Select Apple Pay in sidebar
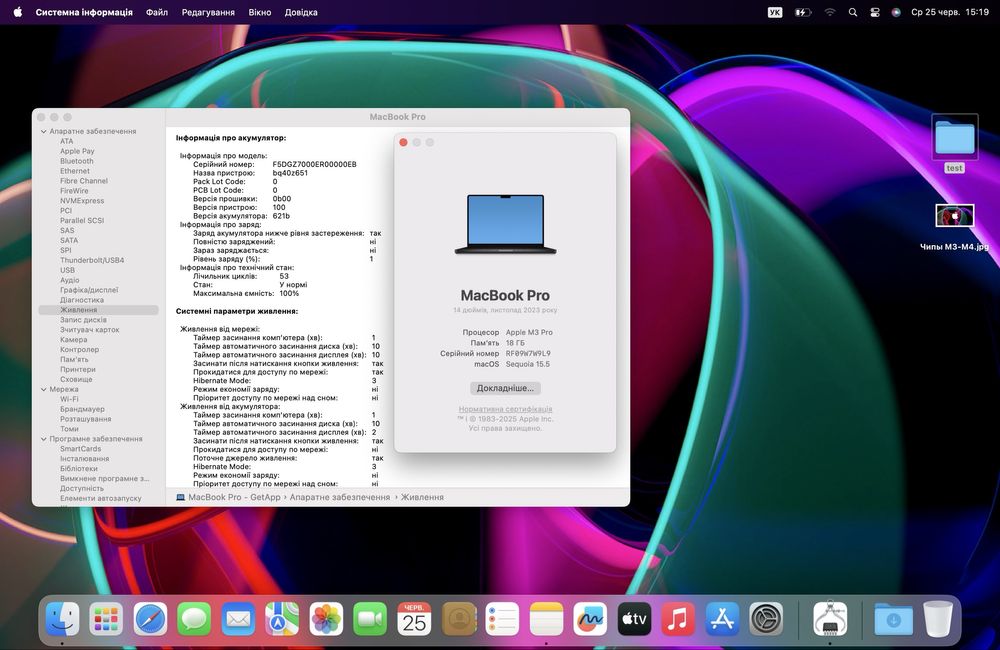This screenshot has width=1000, height=650. click(x=77, y=151)
